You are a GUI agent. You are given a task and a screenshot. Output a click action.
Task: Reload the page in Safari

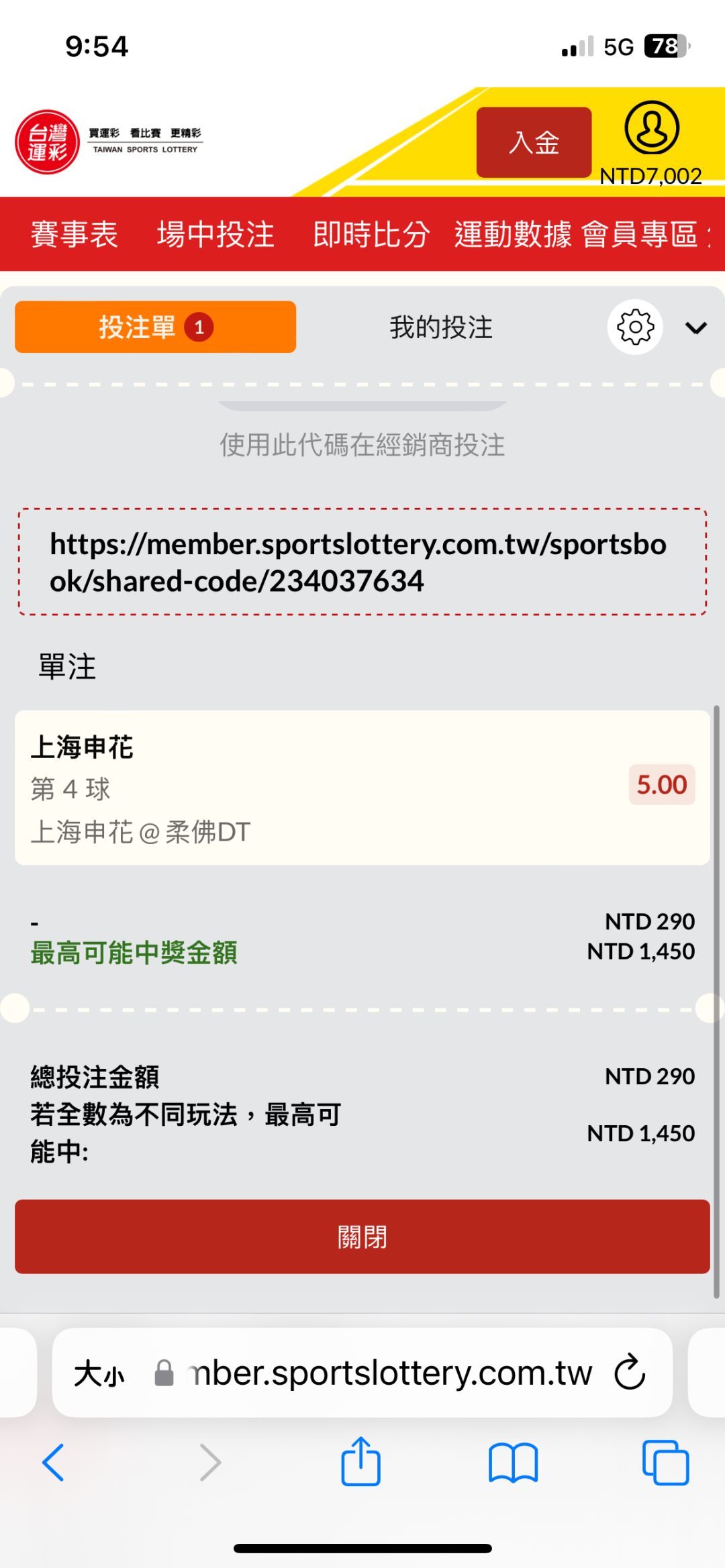[630, 1372]
